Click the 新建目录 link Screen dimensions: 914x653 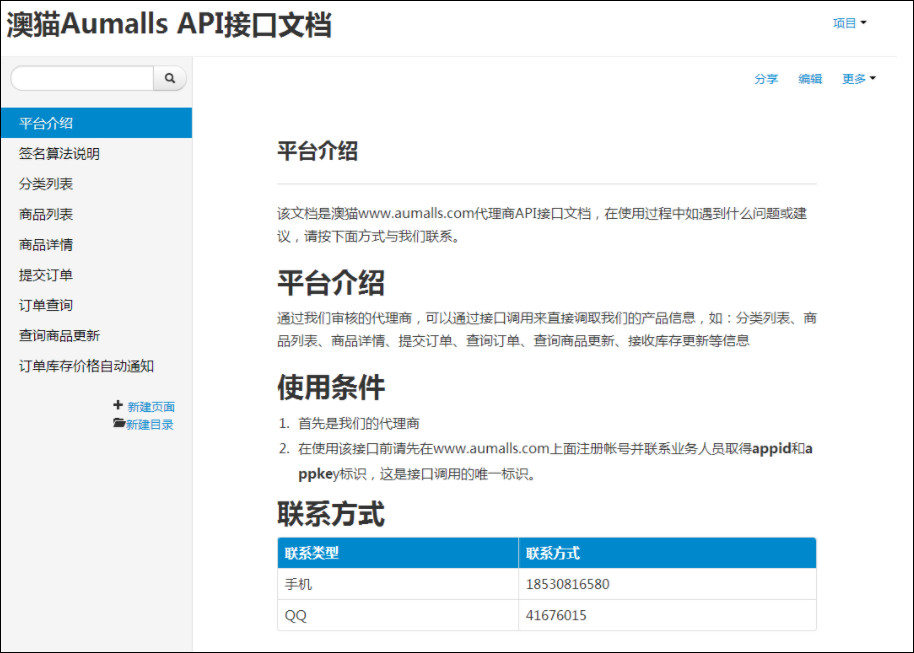point(150,424)
